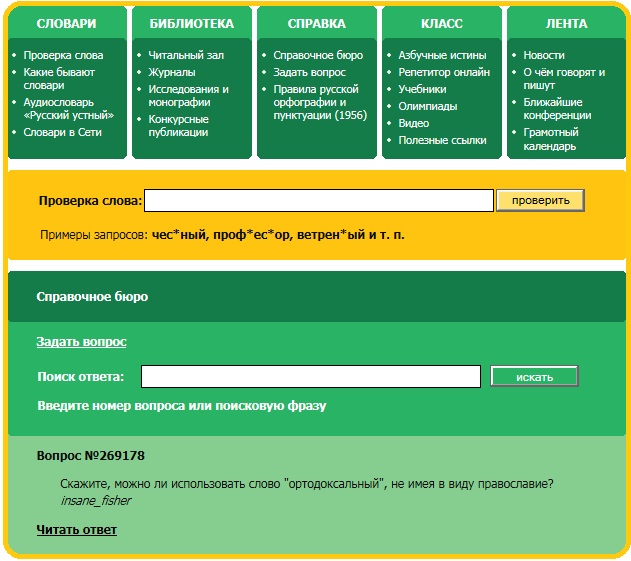631x561 pixels.
Task: Focus the Поиск ответа input field
Action: 311,377
